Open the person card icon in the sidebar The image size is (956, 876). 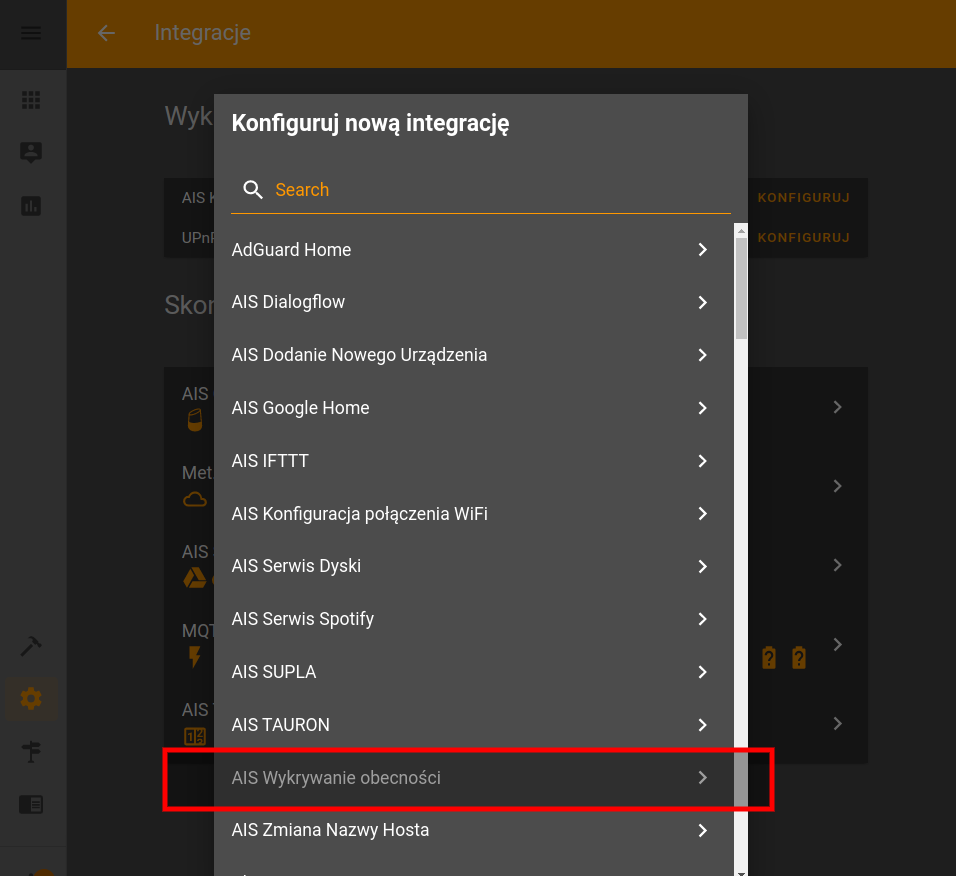(31, 152)
